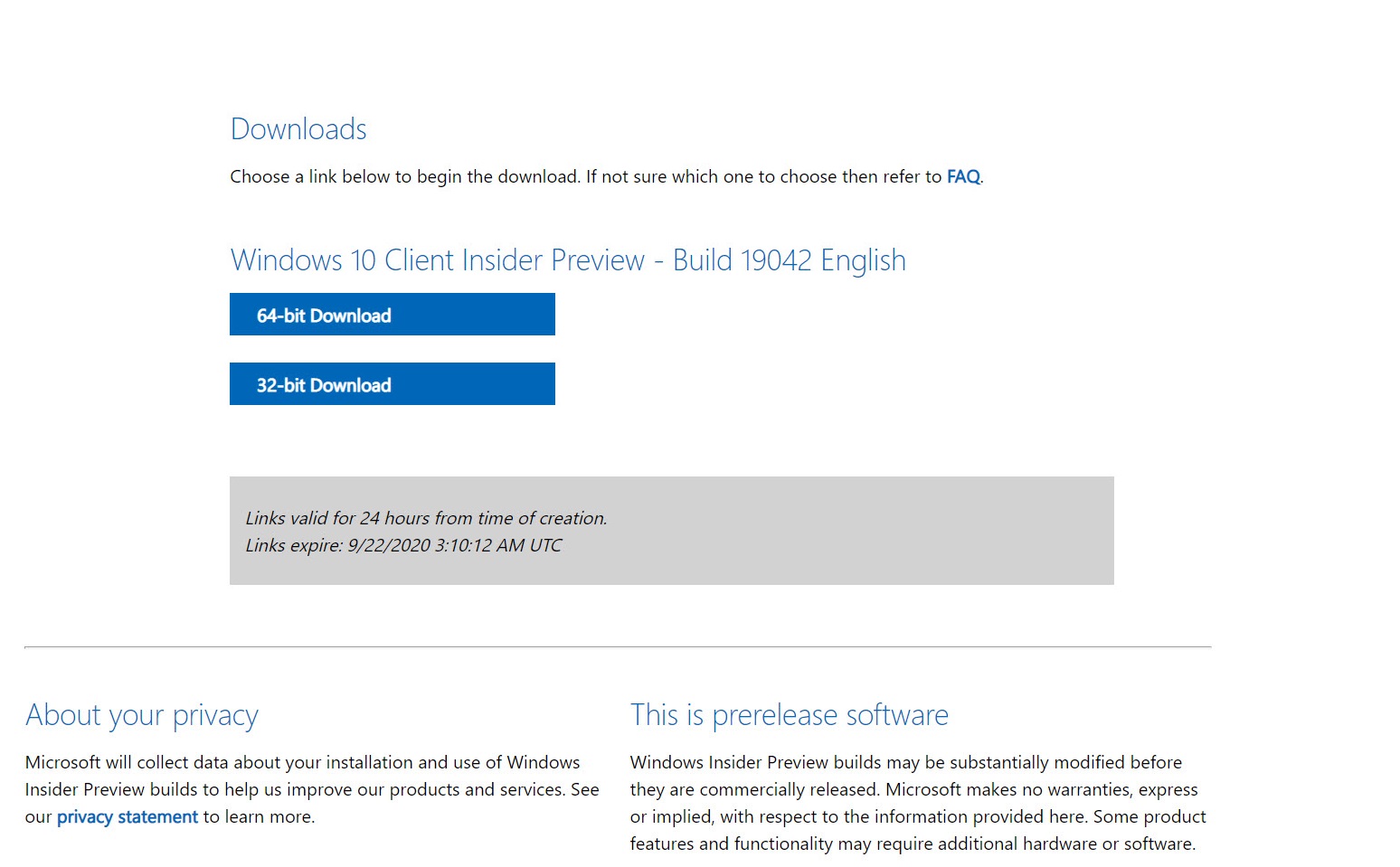The image size is (1400, 867).
Task: Click the Downloads heading
Action: point(298,129)
